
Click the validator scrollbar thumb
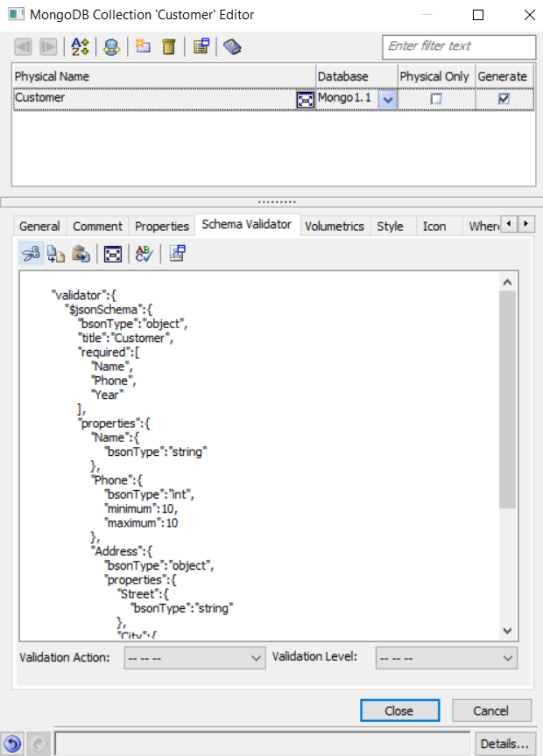pyautogui.click(x=507, y=399)
